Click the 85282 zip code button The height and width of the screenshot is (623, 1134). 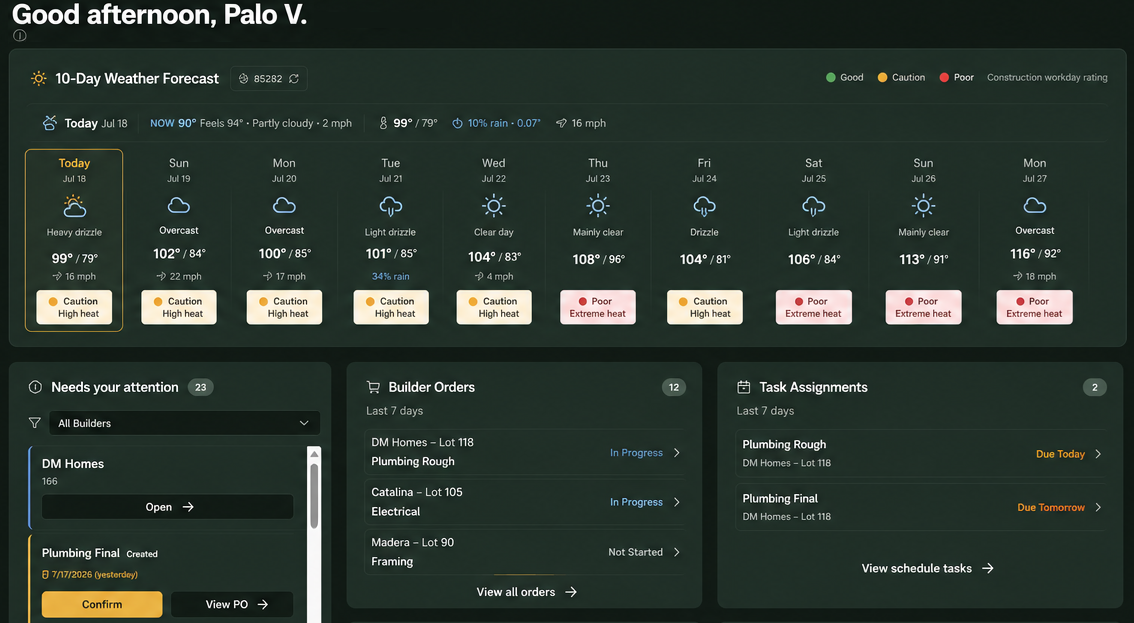(269, 78)
